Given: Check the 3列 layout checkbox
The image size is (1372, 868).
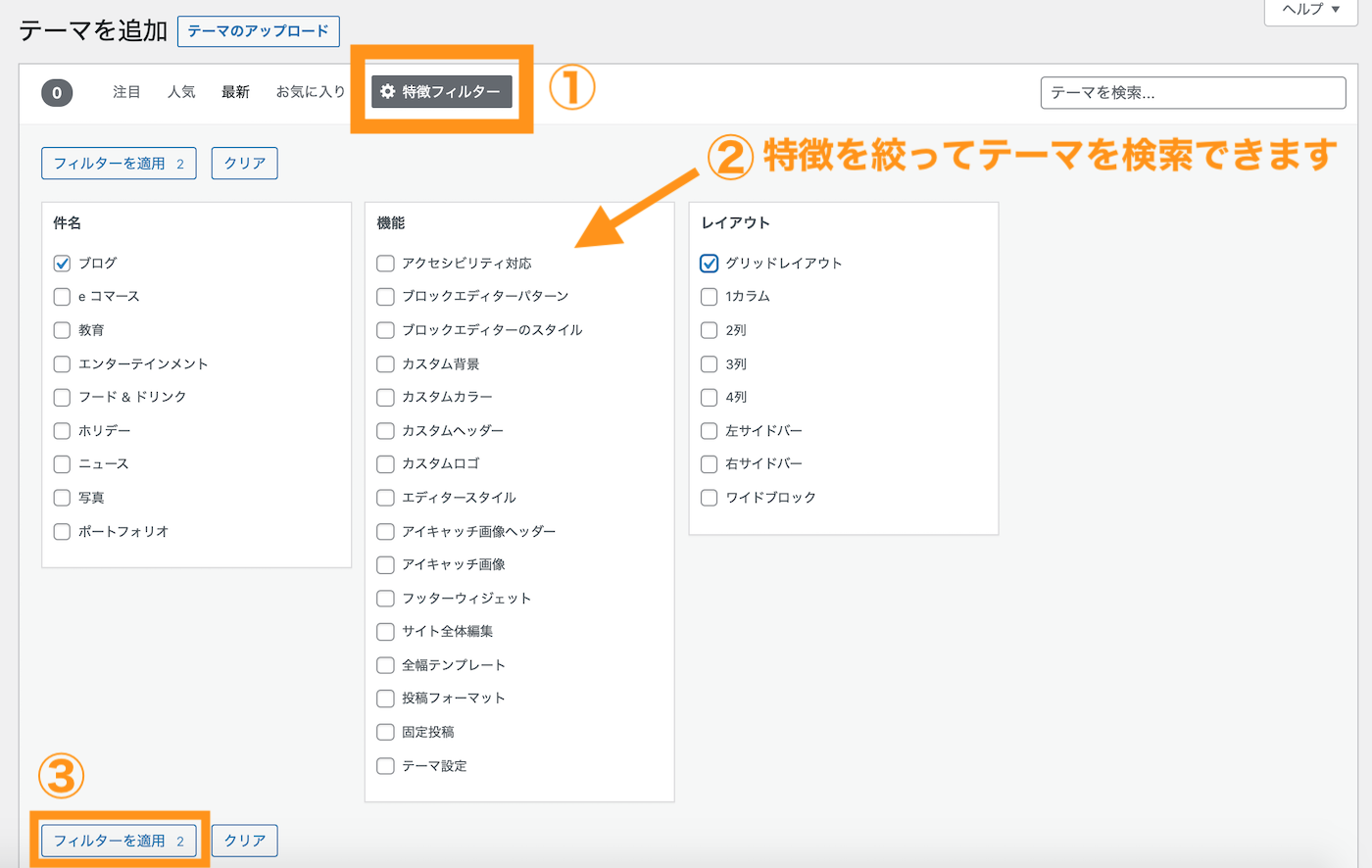Looking at the screenshot, I should point(710,364).
